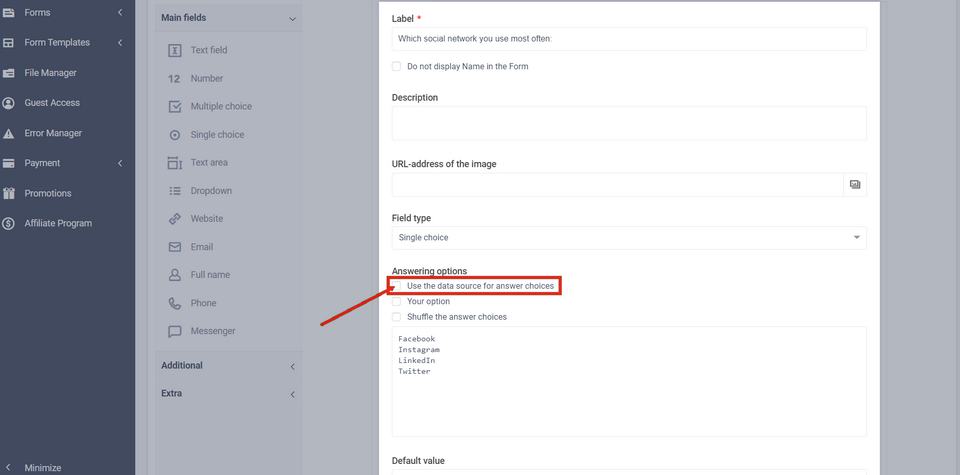Open image browser next to URL field

pyautogui.click(x=855, y=184)
